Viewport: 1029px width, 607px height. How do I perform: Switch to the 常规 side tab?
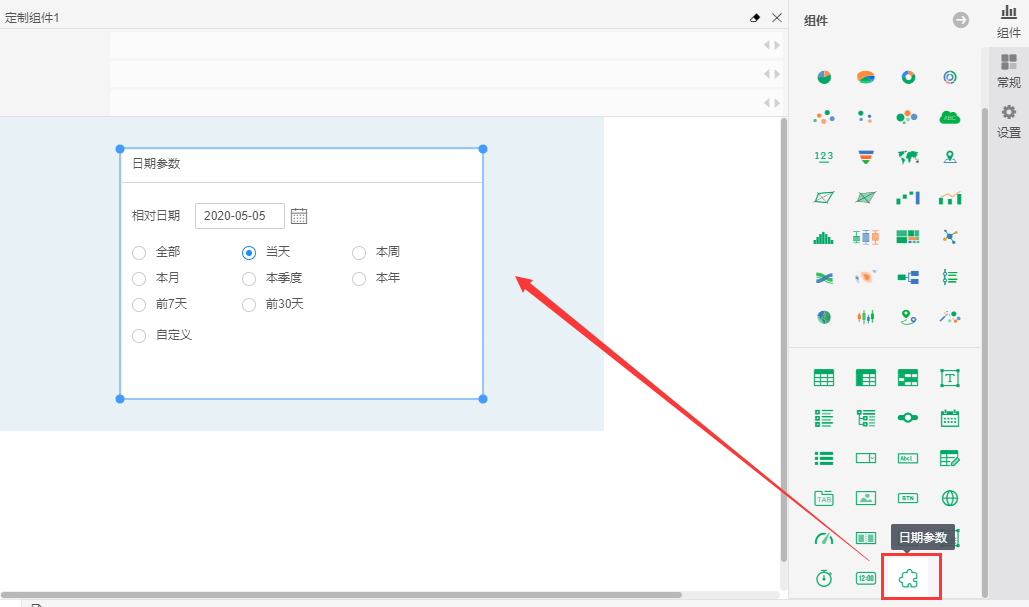1009,72
